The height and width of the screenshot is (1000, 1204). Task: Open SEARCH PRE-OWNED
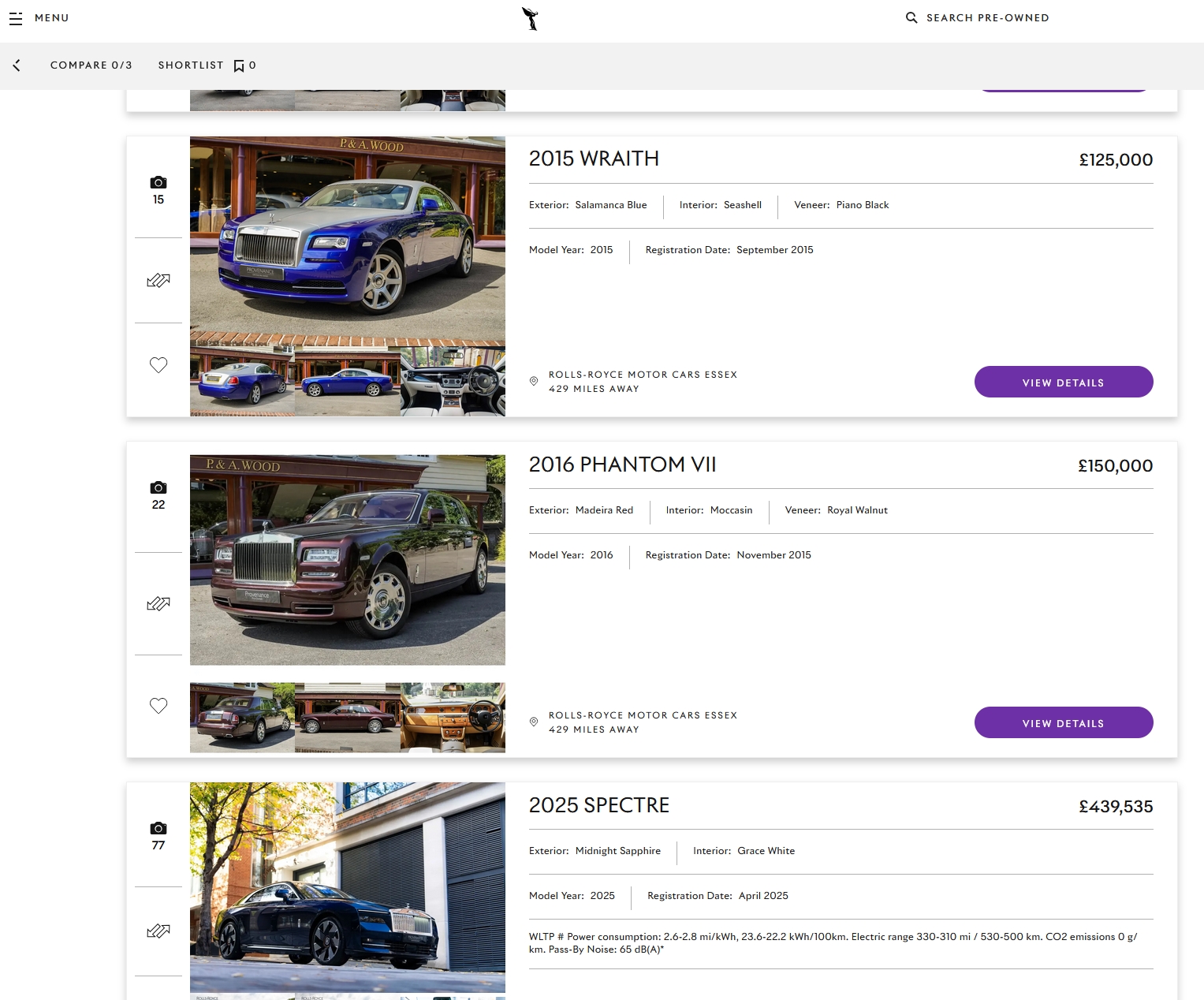click(987, 17)
